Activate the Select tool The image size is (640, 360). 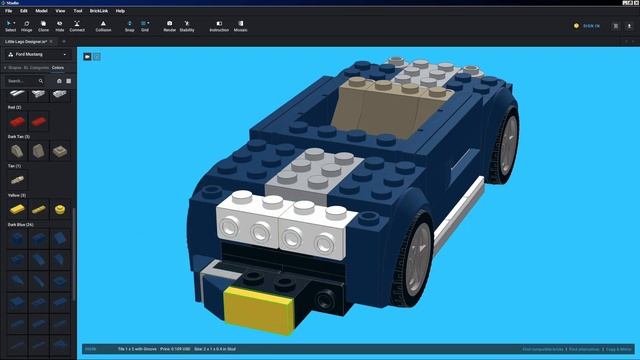point(10,26)
